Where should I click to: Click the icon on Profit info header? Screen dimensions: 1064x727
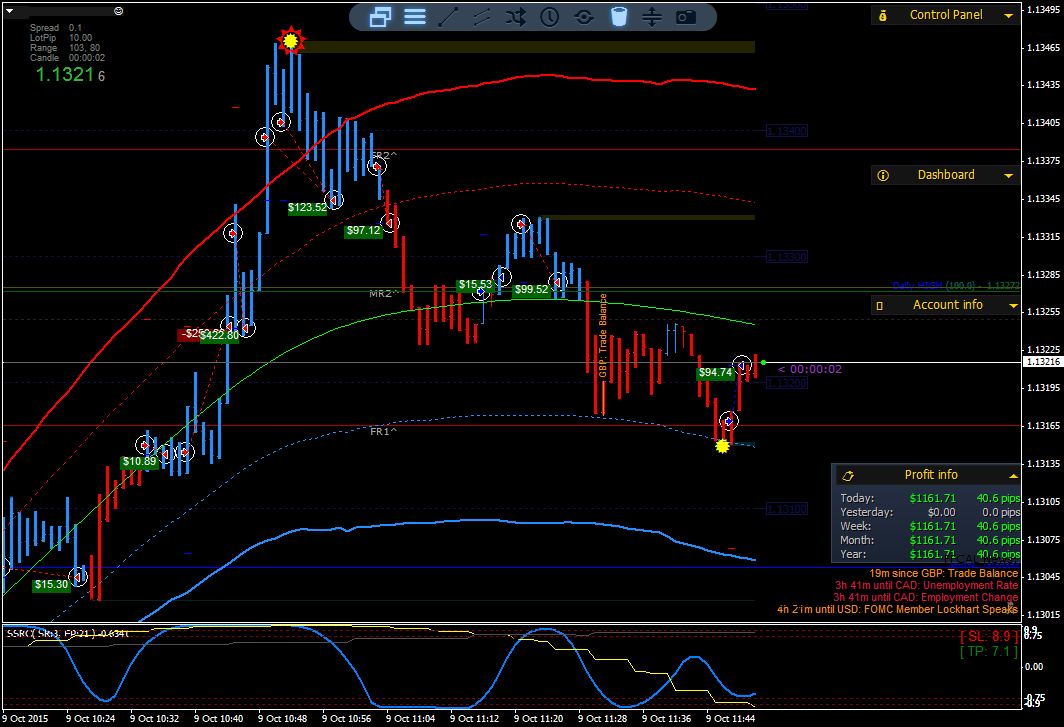pyautogui.click(x=848, y=476)
